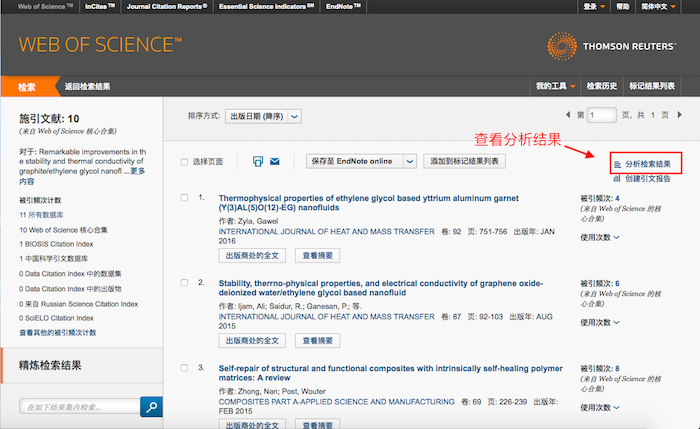The height and width of the screenshot is (429, 700).
Task: Open the EndNote top menu item
Action: click(343, 6)
